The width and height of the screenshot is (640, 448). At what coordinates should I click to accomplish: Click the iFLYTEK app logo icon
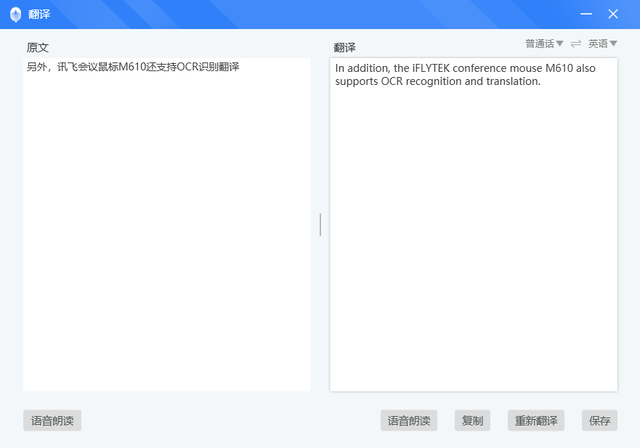[16, 15]
